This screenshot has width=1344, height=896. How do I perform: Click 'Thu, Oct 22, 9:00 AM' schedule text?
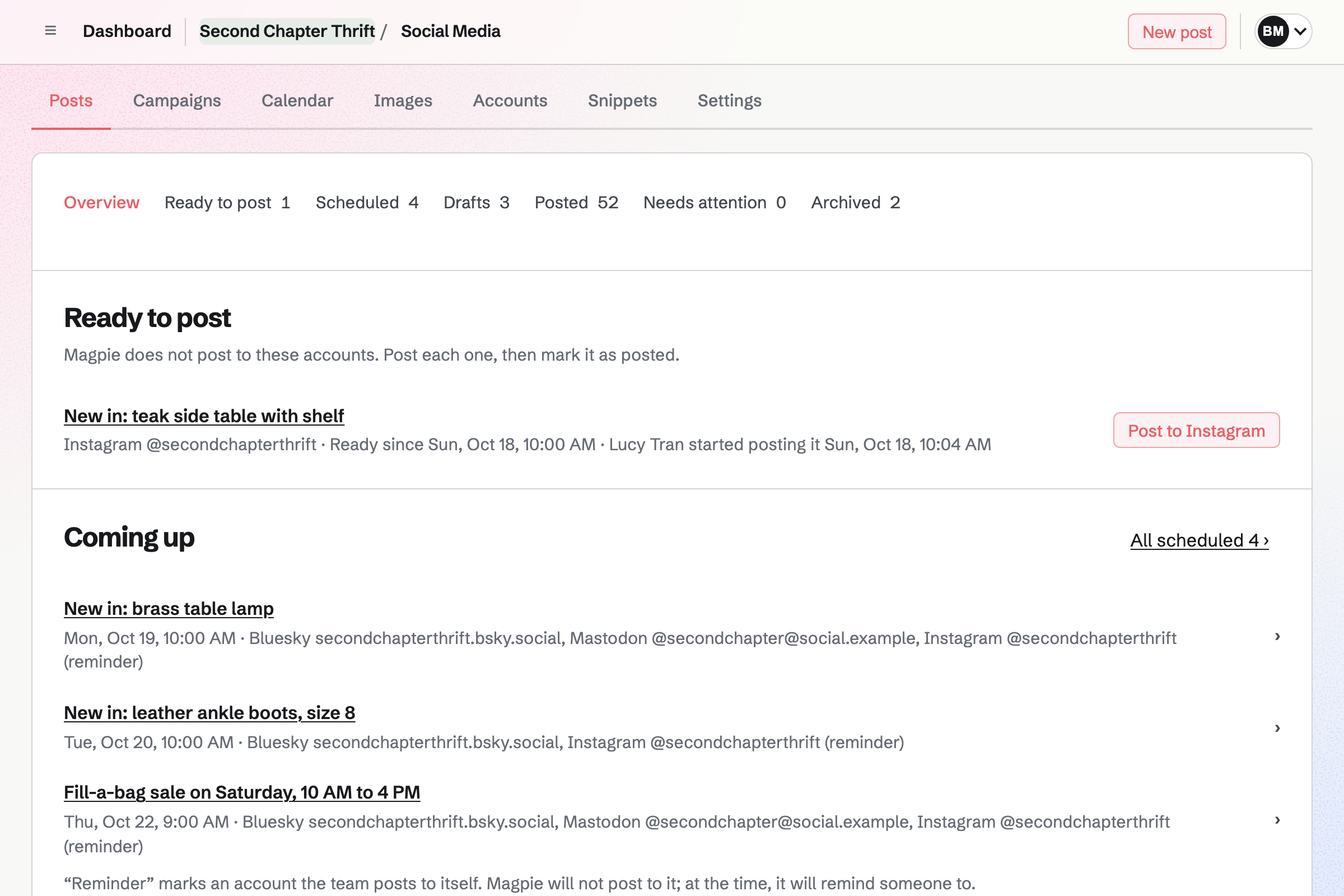(146, 821)
